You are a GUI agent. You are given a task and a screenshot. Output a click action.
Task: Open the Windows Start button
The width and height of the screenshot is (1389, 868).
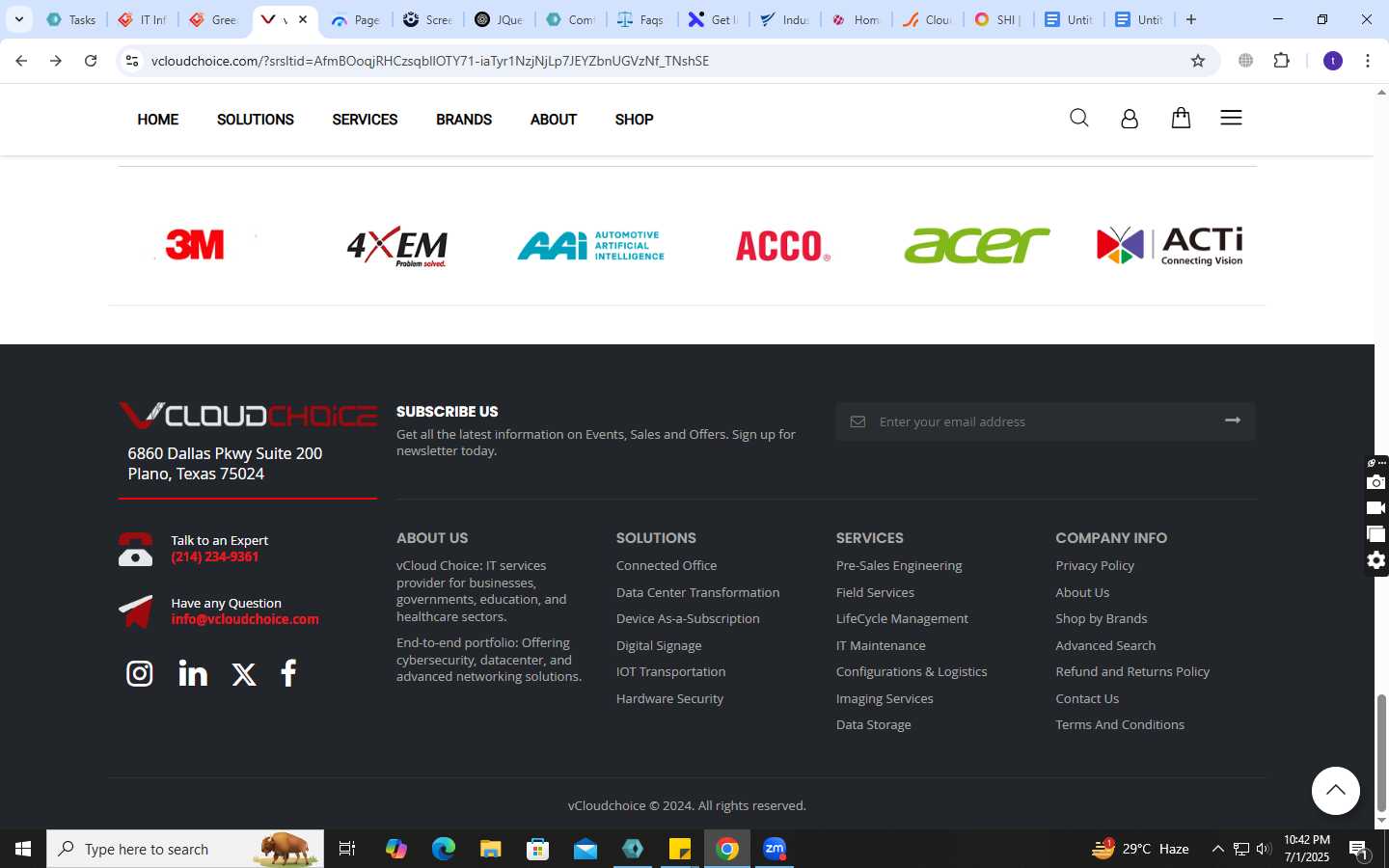(23, 849)
